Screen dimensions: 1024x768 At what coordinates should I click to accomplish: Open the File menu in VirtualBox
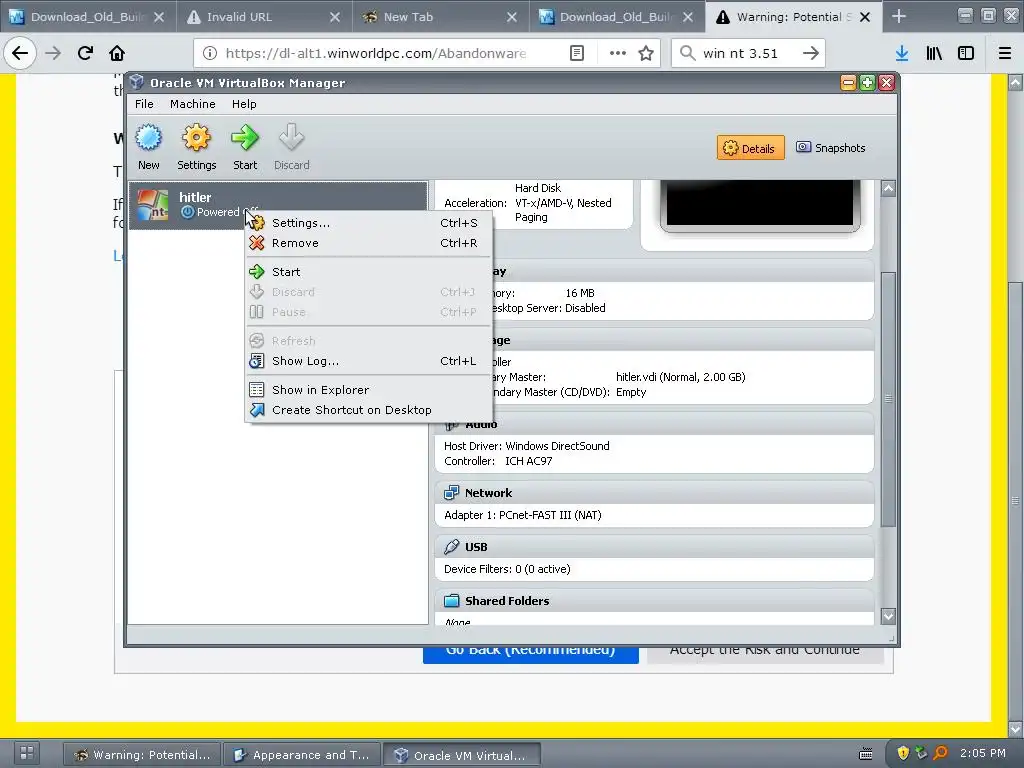[144, 104]
